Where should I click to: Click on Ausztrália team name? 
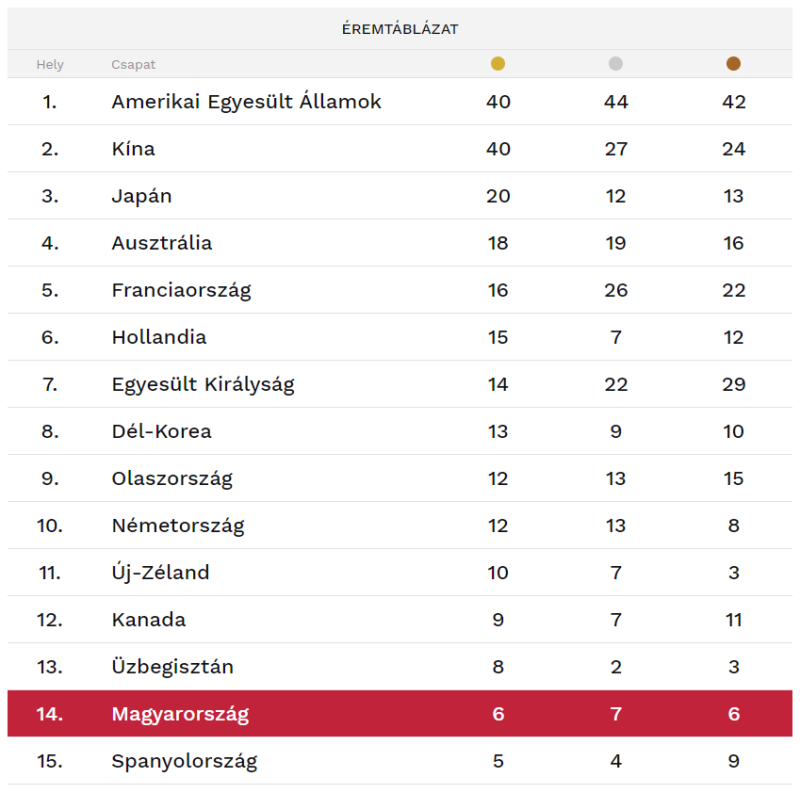tap(161, 243)
